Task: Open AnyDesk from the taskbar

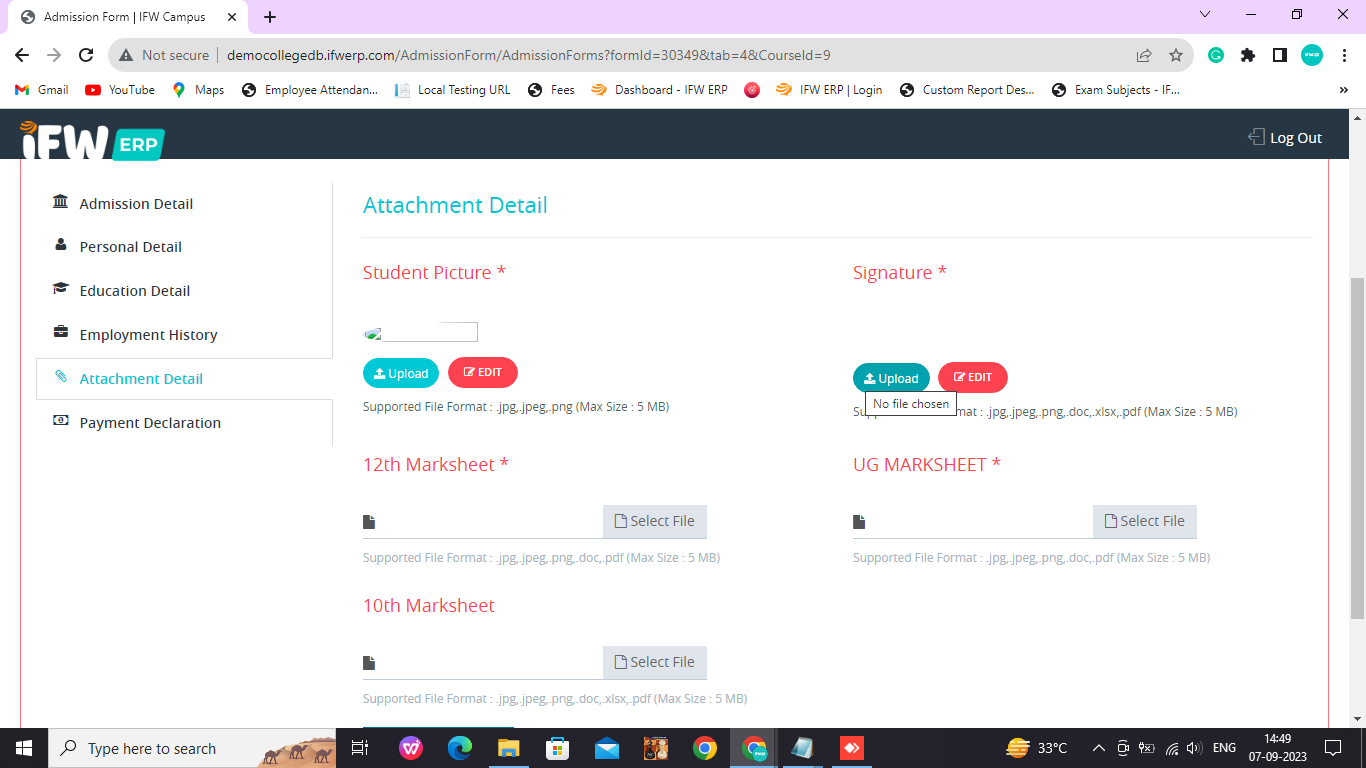Action: click(x=851, y=748)
